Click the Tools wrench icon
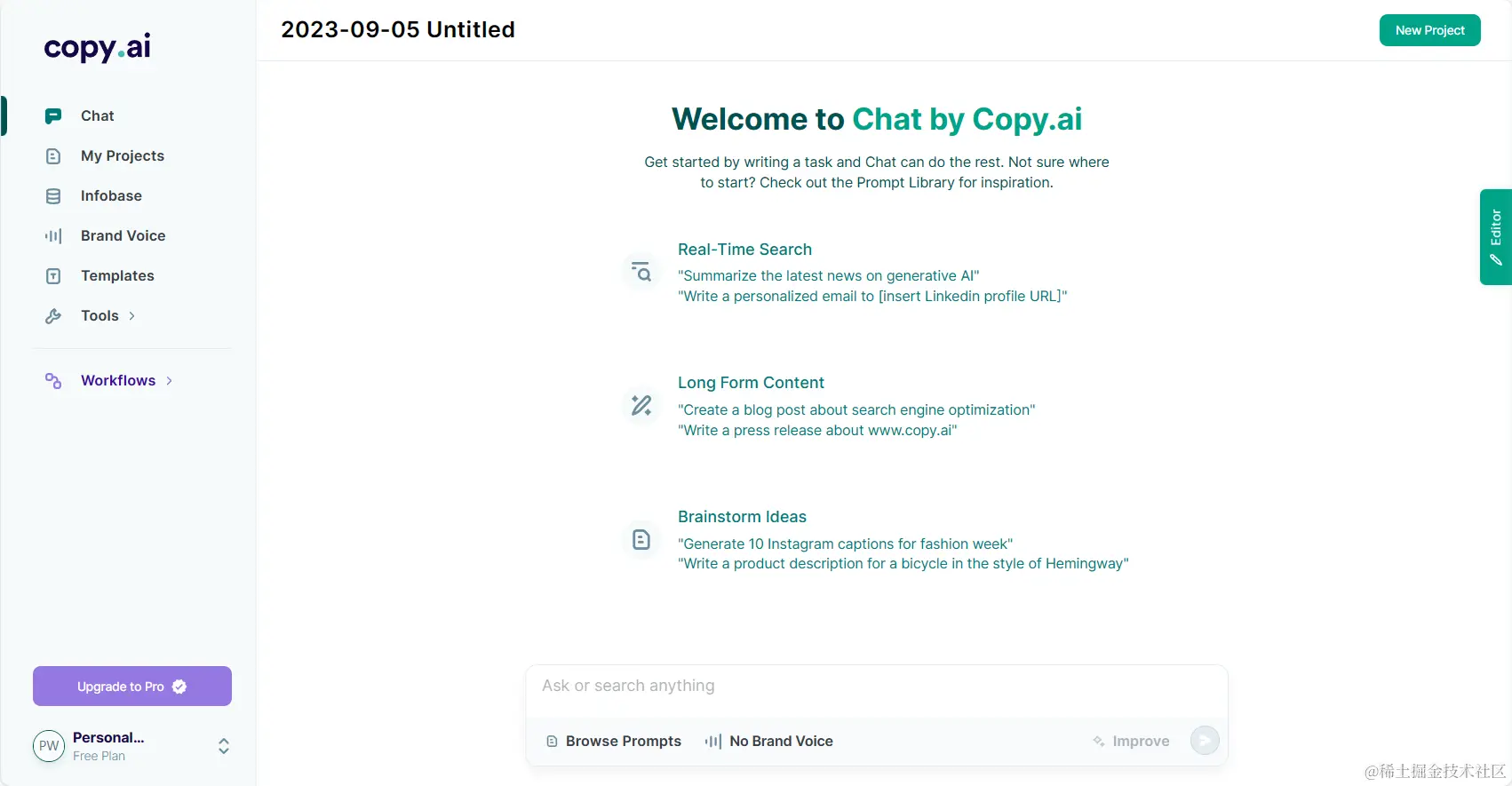Screen dimensions: 1512x786 tap(53, 315)
